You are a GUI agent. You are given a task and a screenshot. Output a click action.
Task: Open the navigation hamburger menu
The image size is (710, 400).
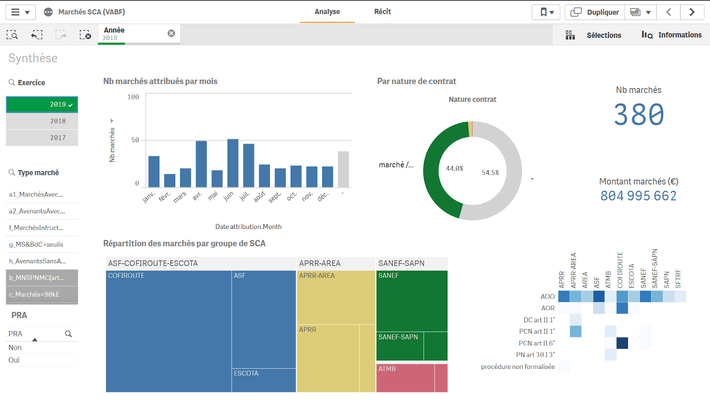(20, 12)
